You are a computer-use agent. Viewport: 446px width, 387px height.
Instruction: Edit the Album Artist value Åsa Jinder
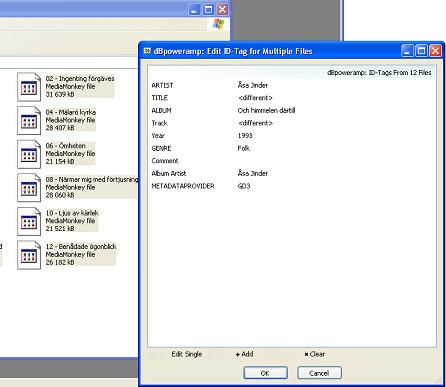253,173
